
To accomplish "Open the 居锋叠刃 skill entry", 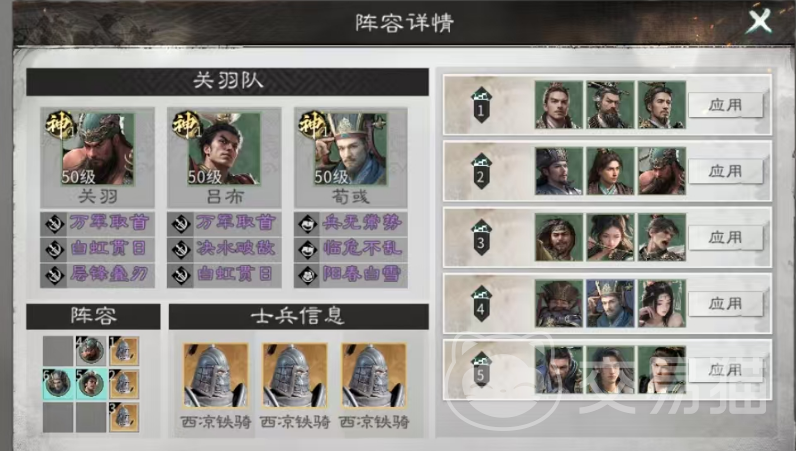I will [97, 275].
